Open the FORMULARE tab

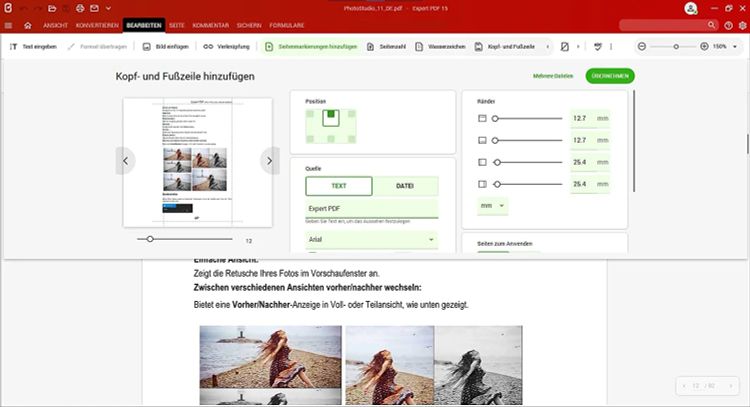tap(287, 25)
